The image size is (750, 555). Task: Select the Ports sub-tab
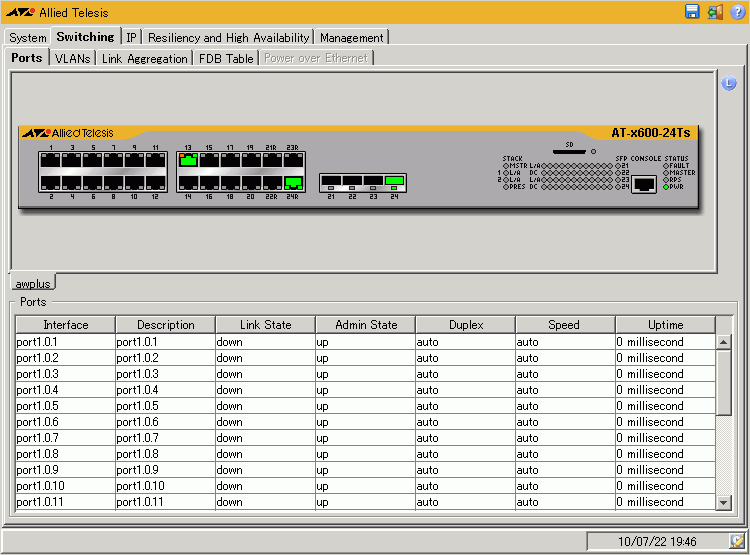(27, 57)
